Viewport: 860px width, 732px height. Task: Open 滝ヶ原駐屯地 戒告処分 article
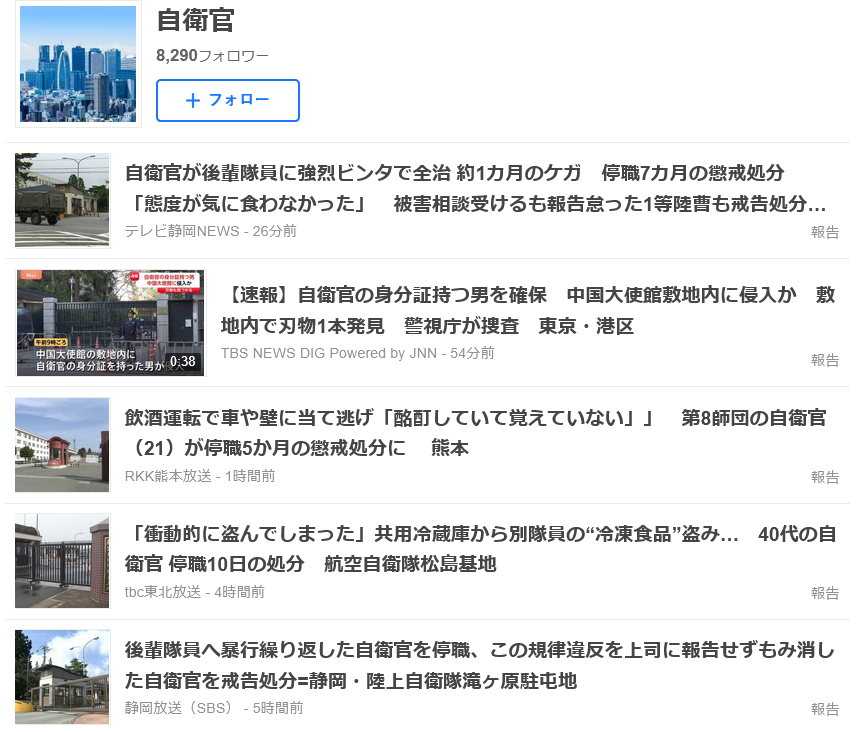tap(479, 666)
